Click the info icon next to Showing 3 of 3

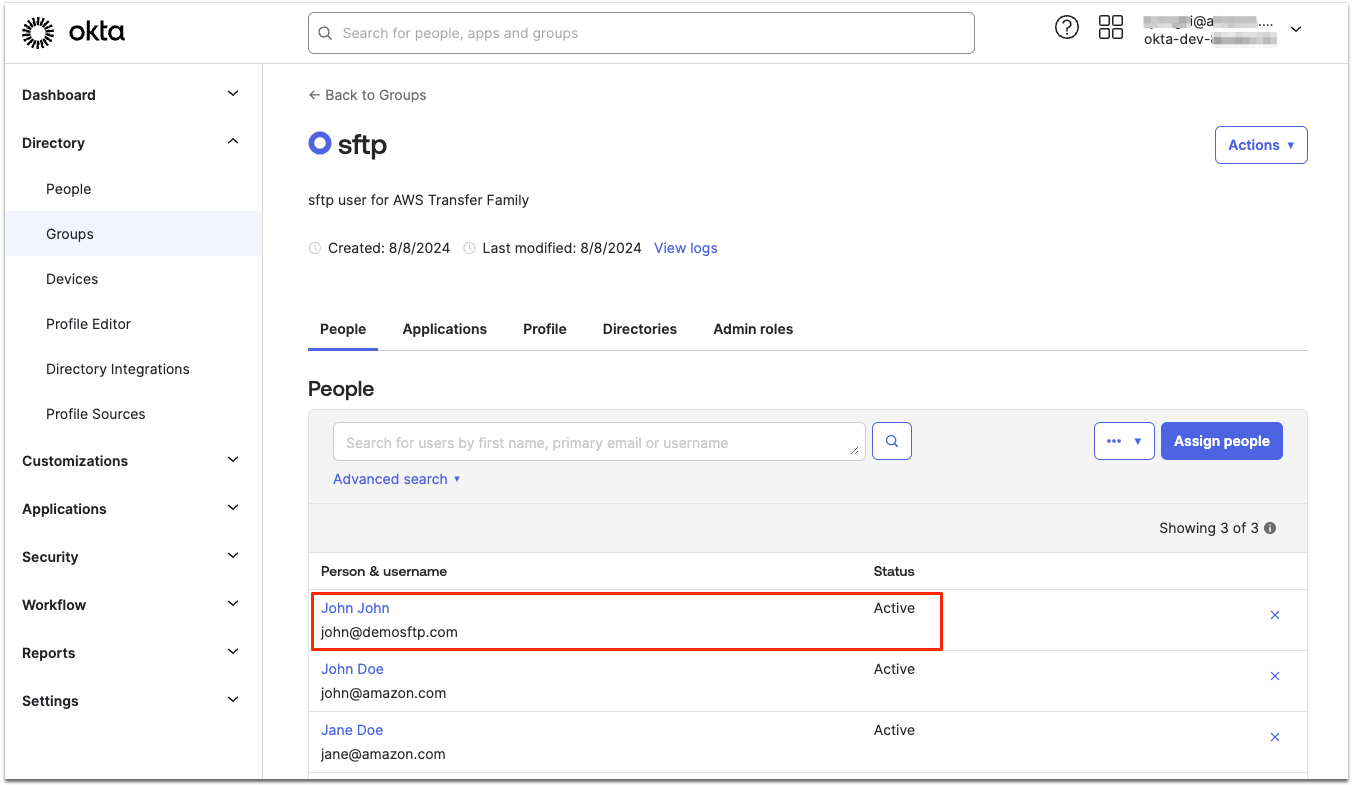[x=1269, y=527]
